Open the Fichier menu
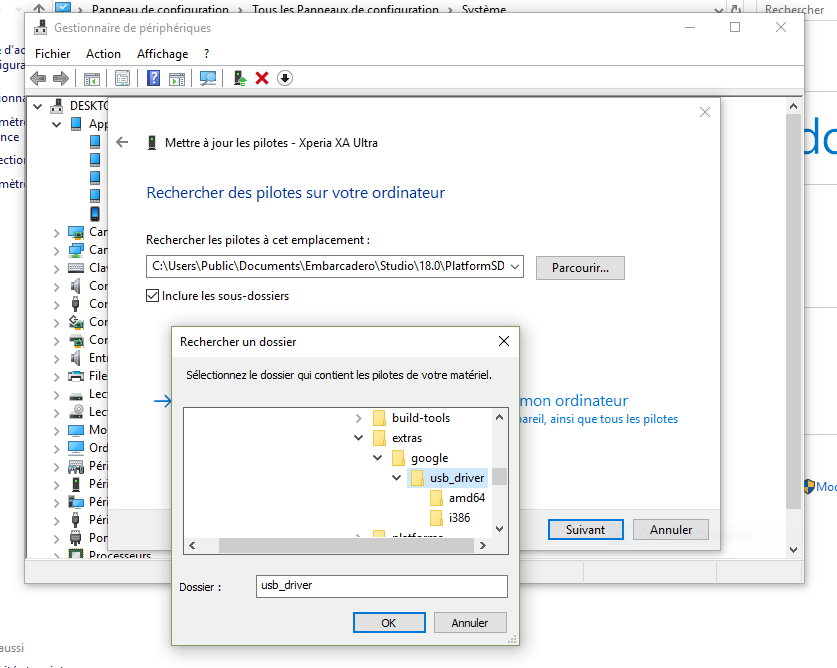Image resolution: width=837 pixels, height=668 pixels. pos(52,54)
